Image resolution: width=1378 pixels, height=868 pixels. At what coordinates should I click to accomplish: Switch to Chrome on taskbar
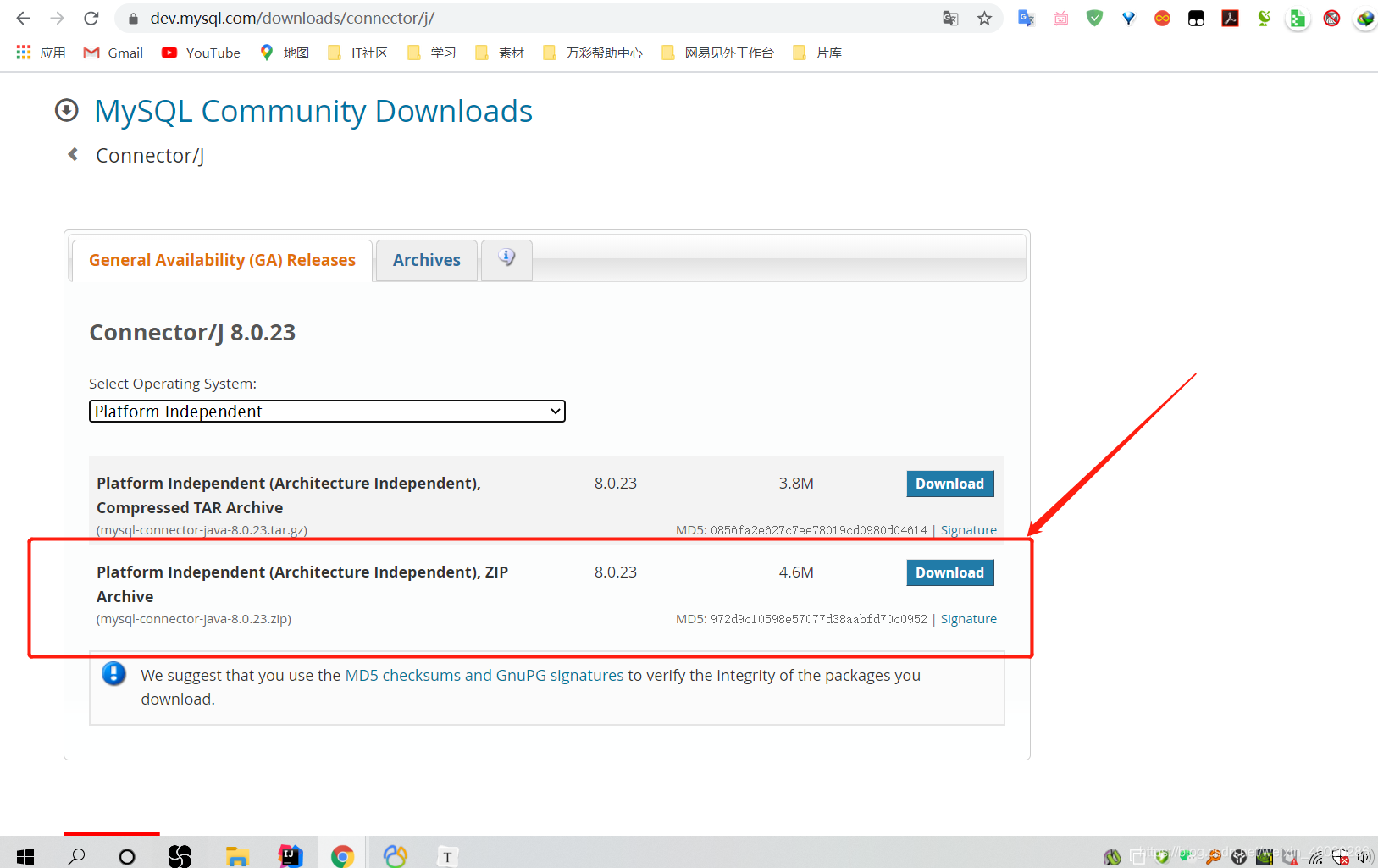point(342,856)
